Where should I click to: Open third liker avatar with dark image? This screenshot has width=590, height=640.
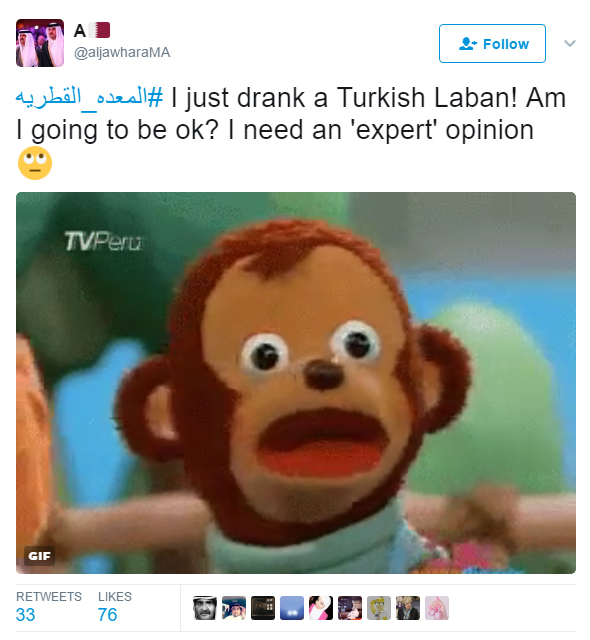[x=263, y=608]
